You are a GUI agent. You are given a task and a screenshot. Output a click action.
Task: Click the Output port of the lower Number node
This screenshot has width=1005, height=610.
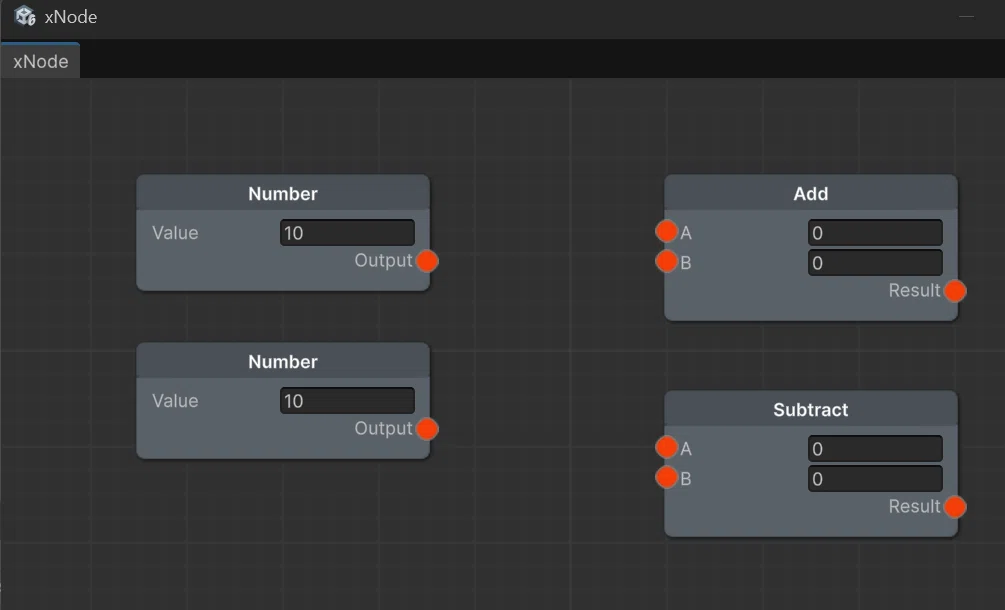[x=427, y=429]
